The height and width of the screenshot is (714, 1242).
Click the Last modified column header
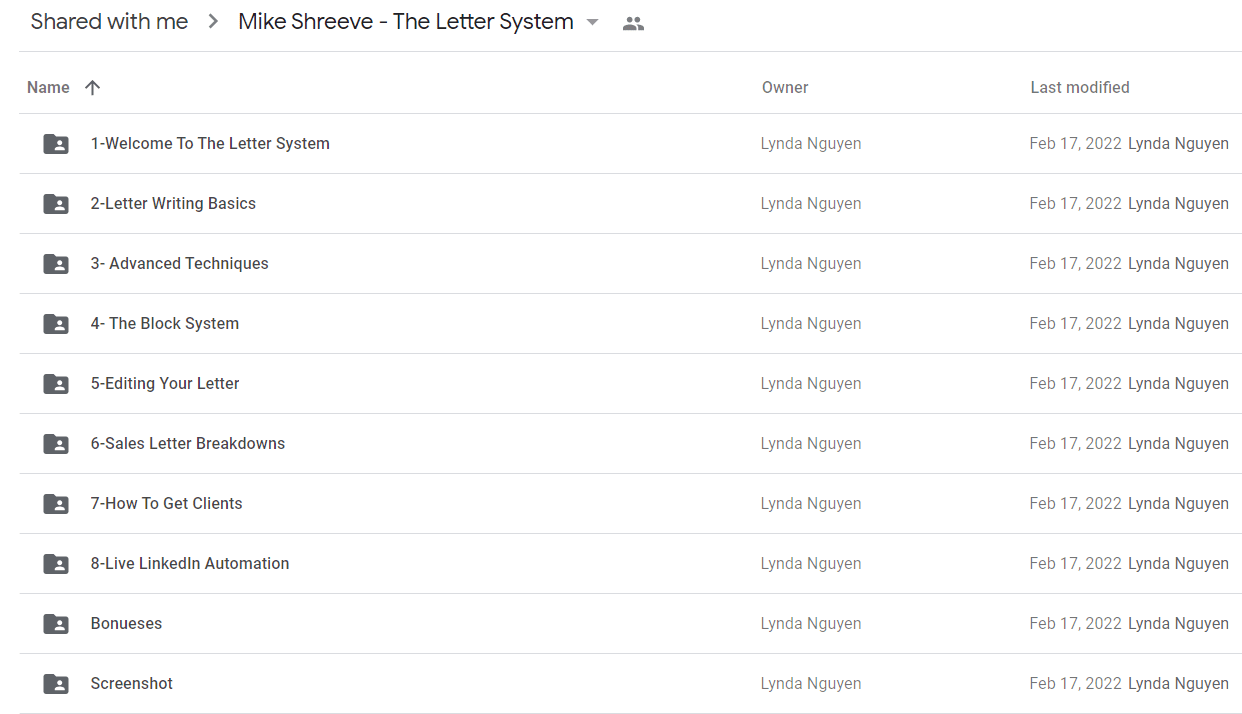[1080, 87]
